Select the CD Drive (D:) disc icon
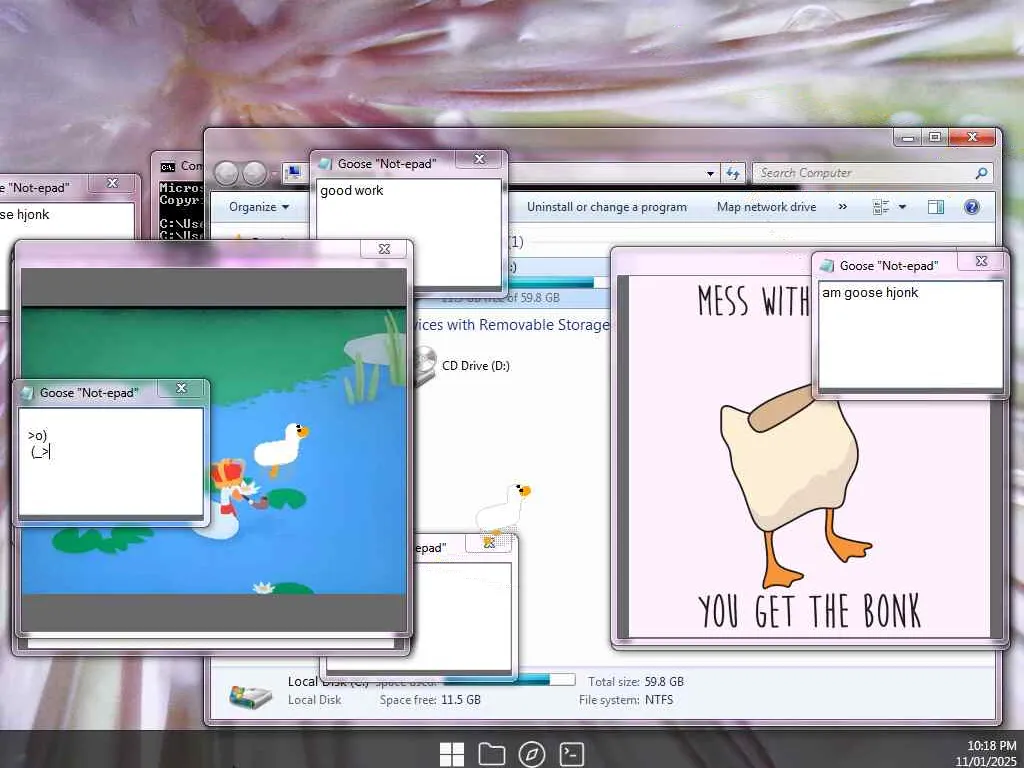This screenshot has height=768, width=1024. [x=425, y=364]
